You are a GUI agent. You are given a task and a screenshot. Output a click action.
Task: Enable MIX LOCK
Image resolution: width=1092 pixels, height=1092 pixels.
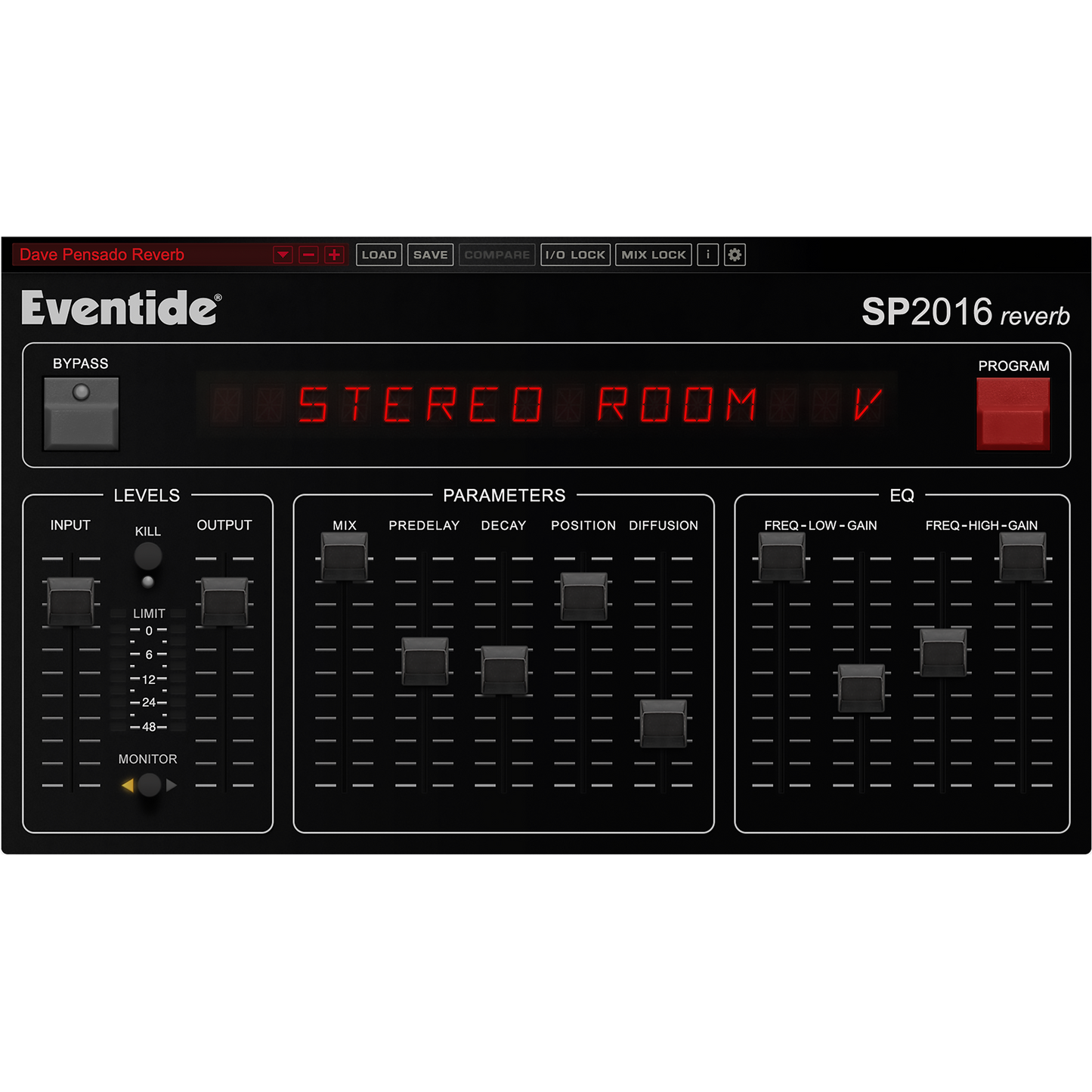[651, 255]
